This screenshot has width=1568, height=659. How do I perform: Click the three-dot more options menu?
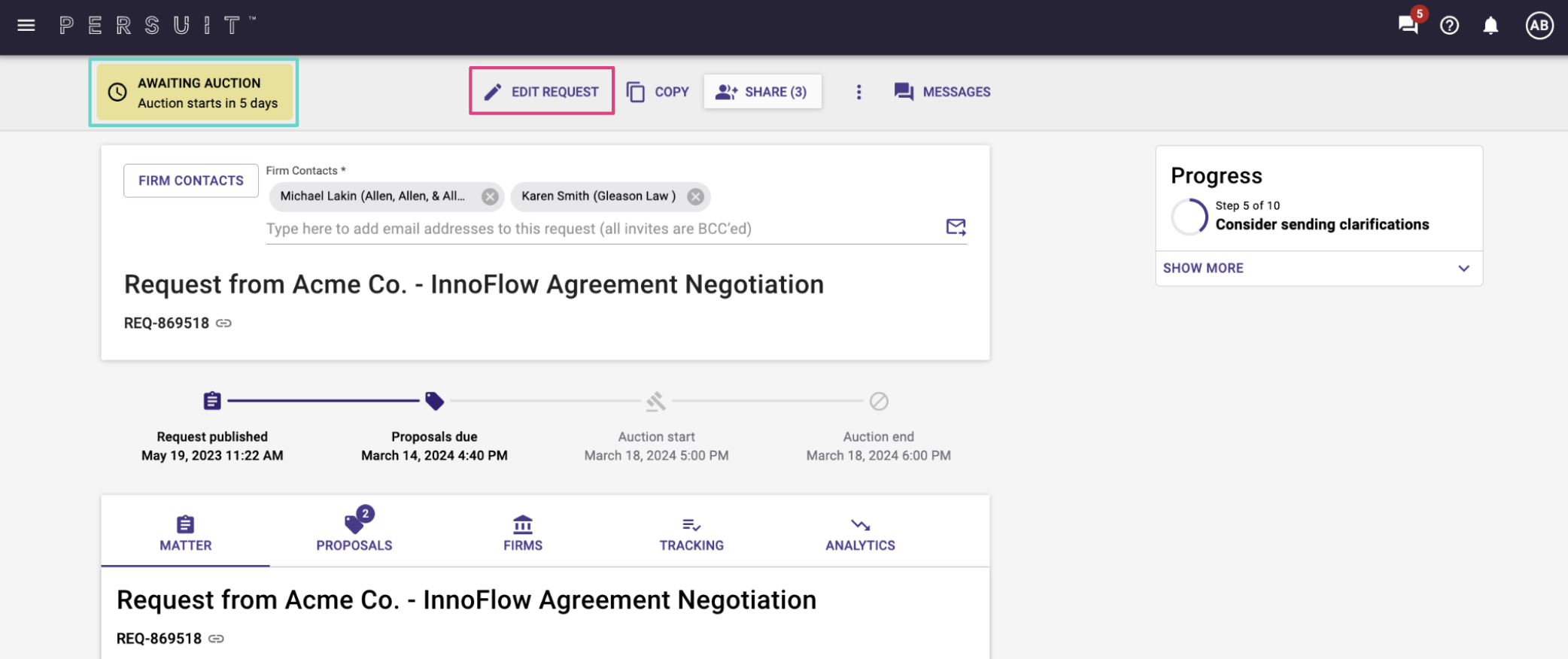[x=858, y=92]
